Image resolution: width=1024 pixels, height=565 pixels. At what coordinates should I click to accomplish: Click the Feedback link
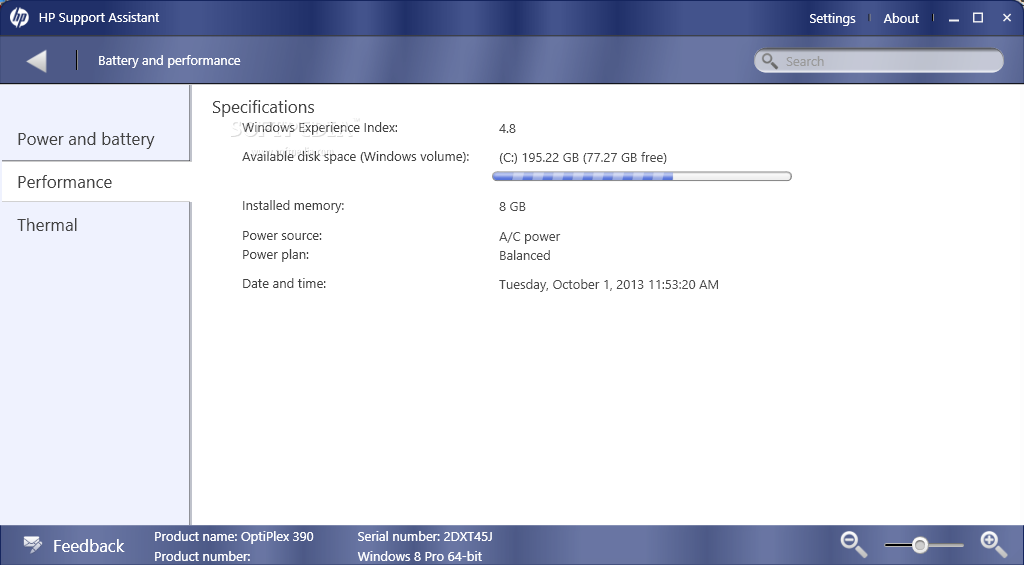pyautogui.click(x=88, y=545)
